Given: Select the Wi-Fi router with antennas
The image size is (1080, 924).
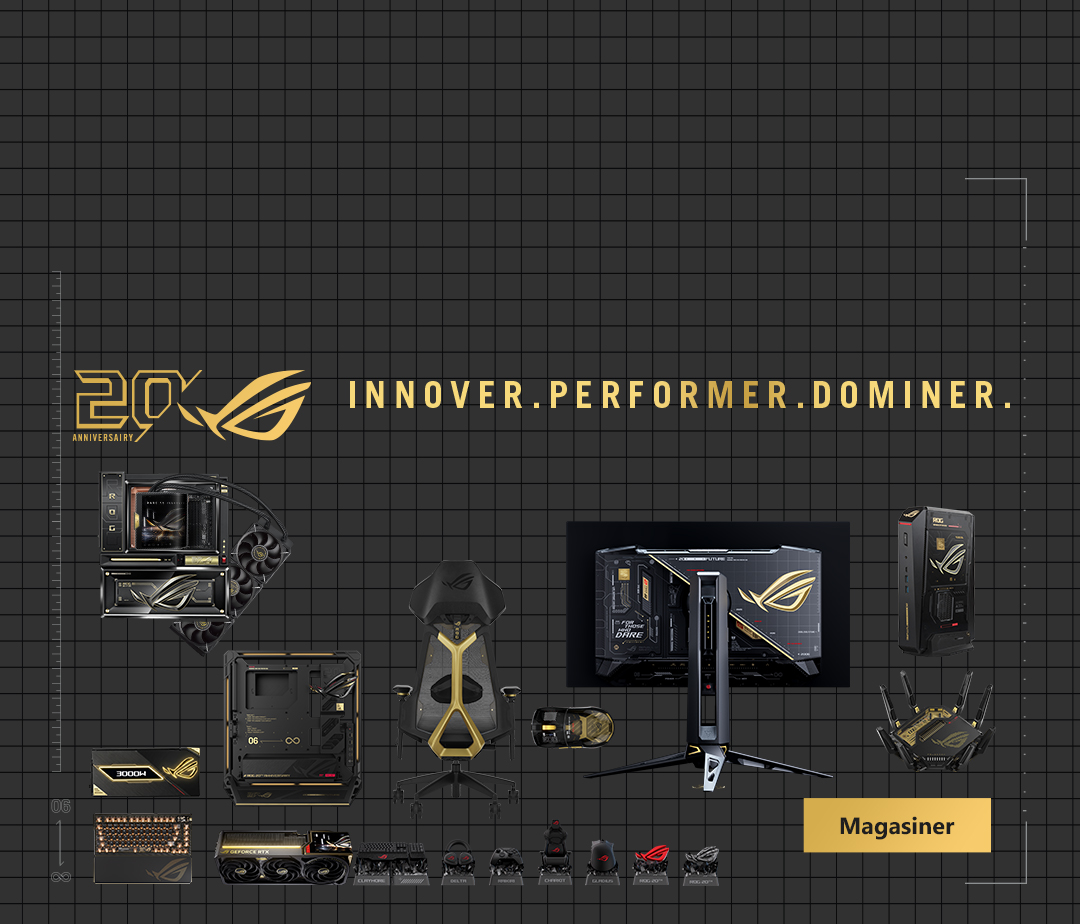Looking at the screenshot, I should click(936, 722).
